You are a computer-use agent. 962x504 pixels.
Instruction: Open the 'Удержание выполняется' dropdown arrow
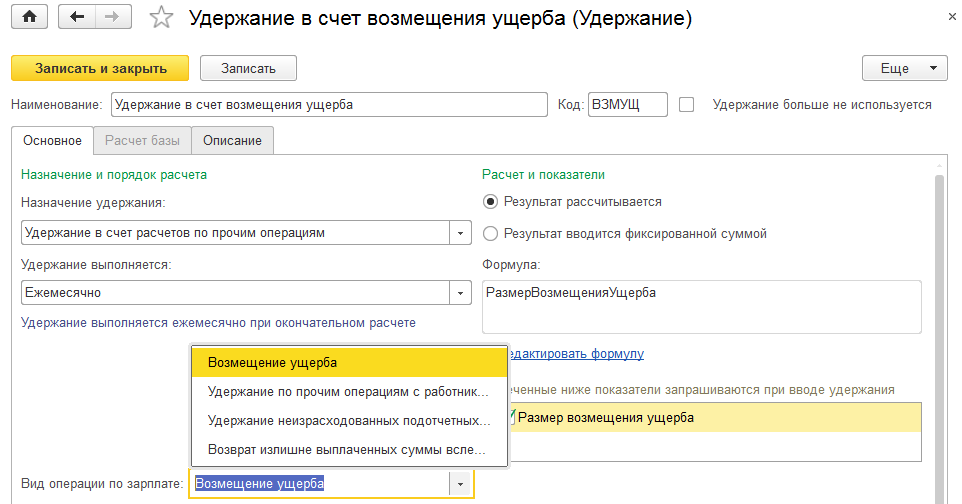(x=460, y=293)
